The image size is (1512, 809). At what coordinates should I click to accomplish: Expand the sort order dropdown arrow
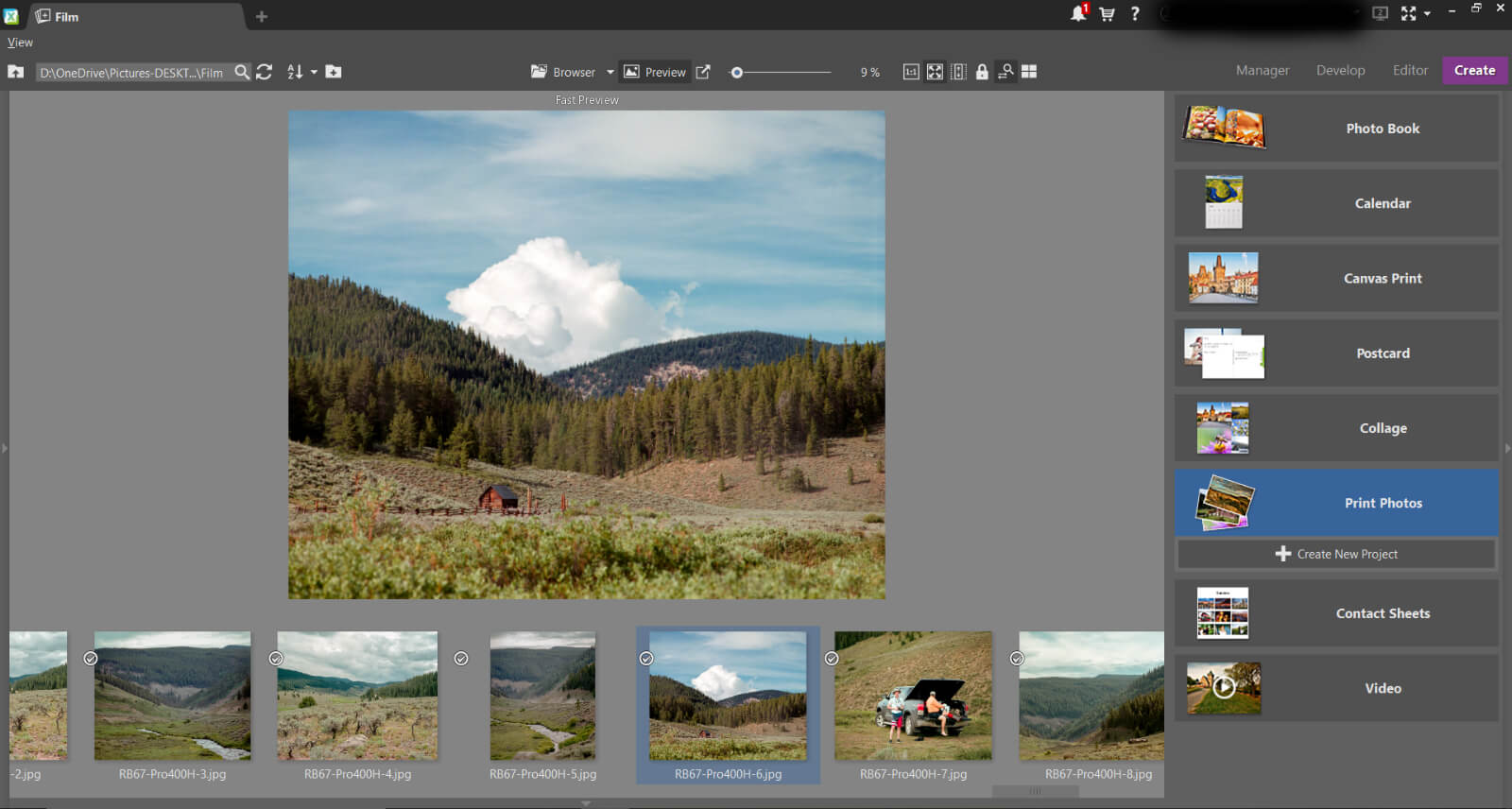(314, 72)
